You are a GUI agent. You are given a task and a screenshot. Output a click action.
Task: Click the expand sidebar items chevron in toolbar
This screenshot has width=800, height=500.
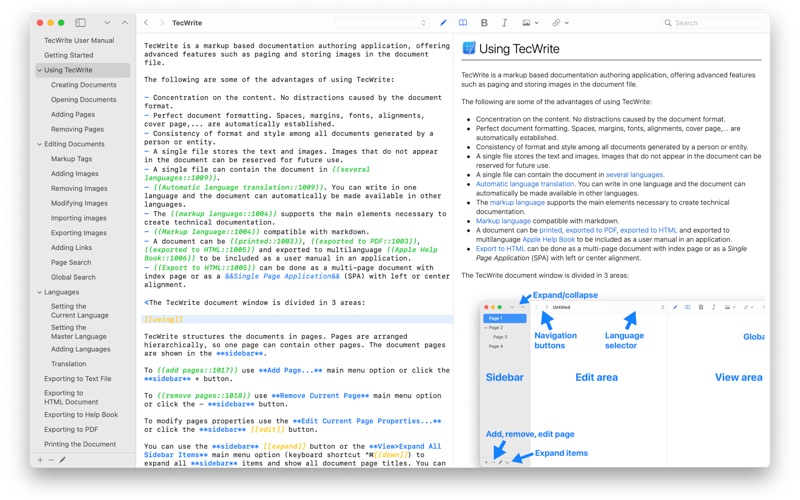pos(107,22)
